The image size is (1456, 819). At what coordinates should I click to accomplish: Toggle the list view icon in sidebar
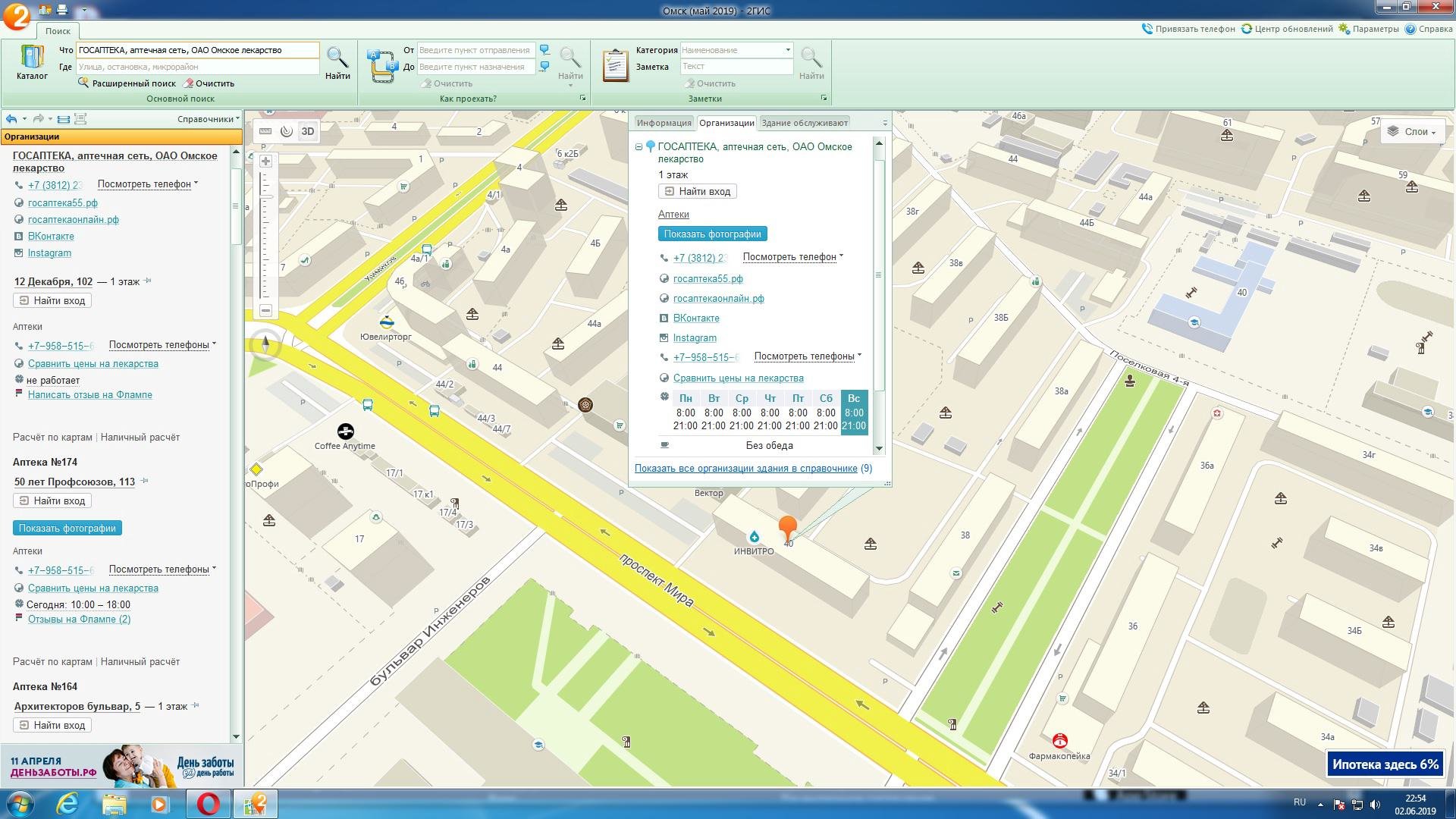pyautogui.click(x=64, y=119)
